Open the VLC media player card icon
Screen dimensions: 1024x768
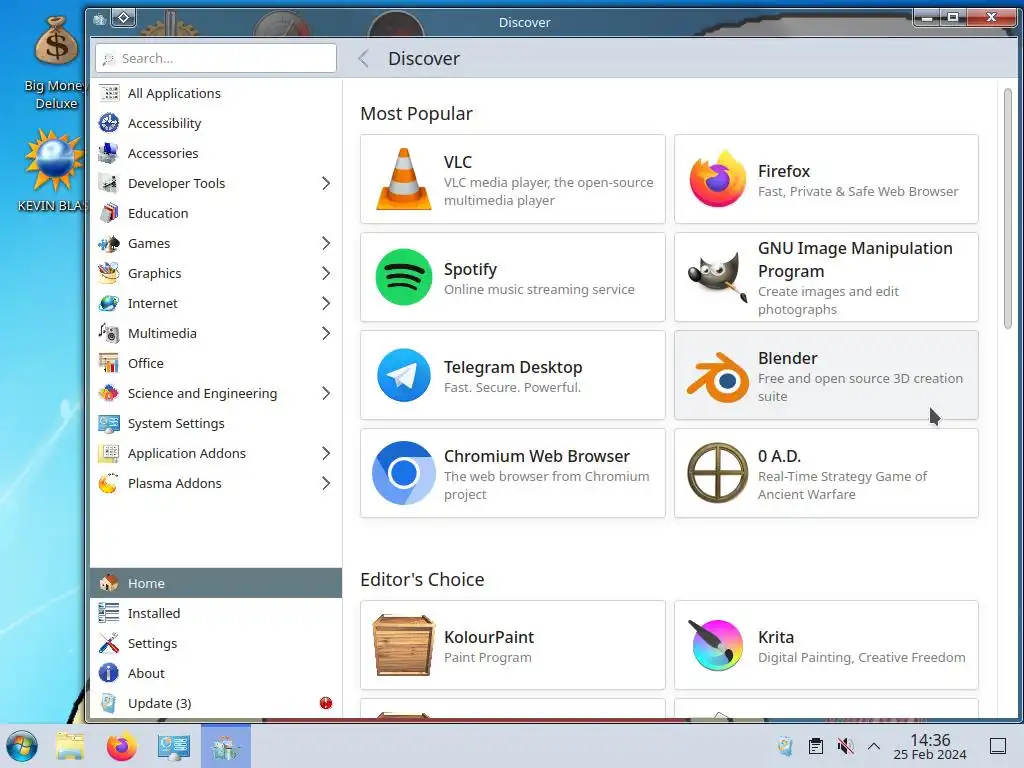coord(404,179)
